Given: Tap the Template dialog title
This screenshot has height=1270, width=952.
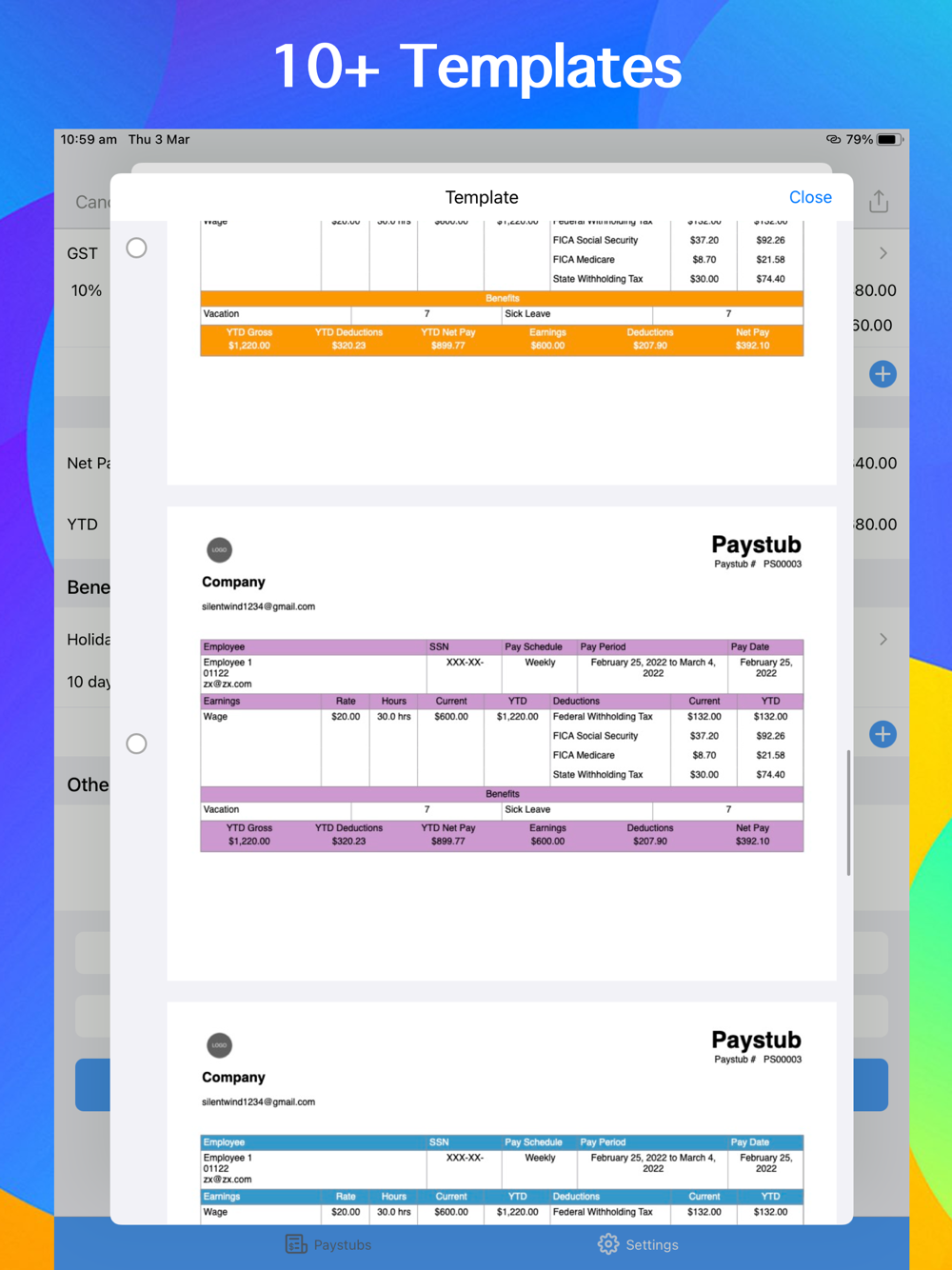Looking at the screenshot, I should (482, 197).
